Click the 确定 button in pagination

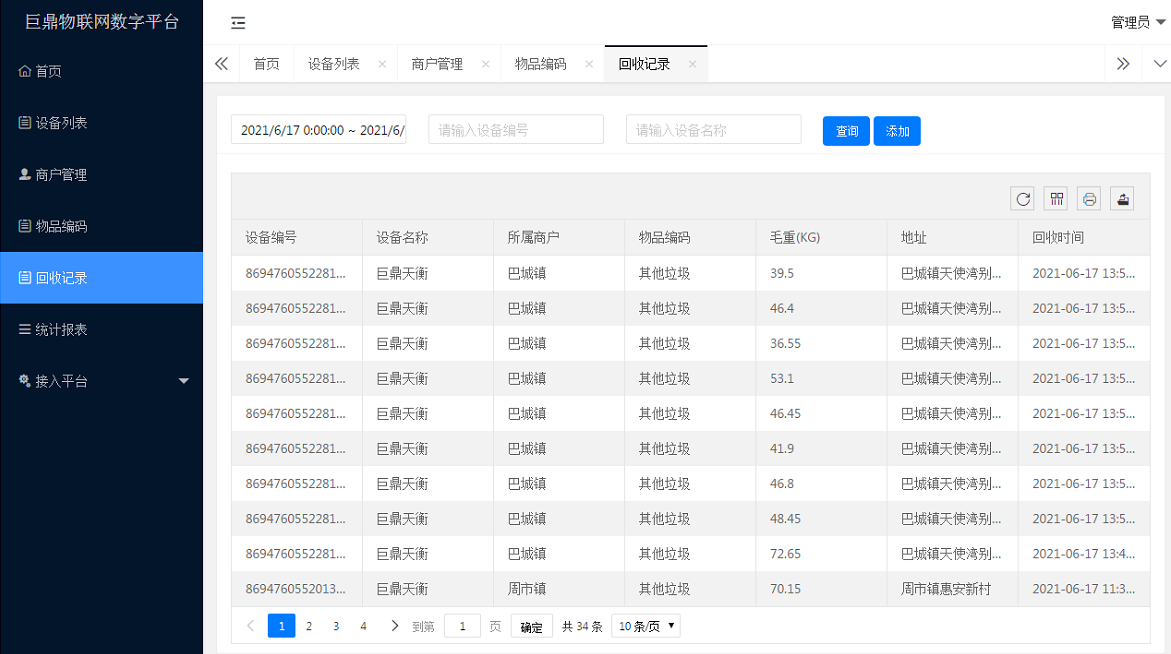532,626
